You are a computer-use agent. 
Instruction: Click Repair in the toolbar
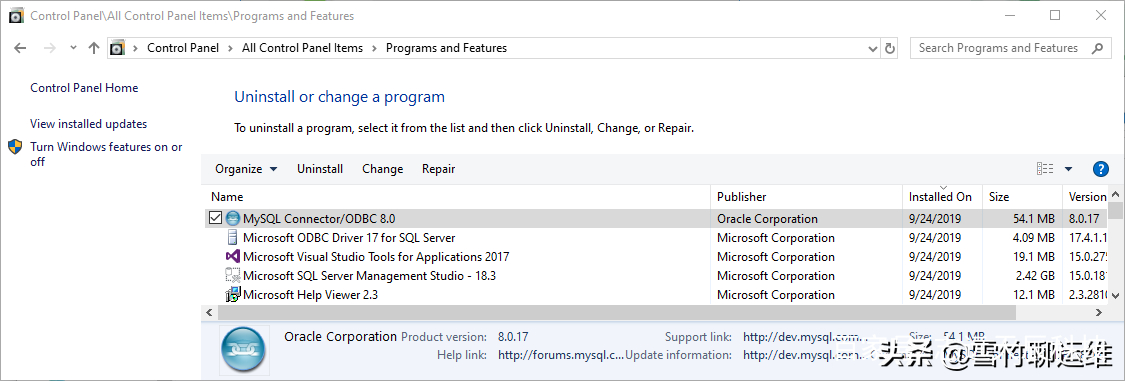(x=438, y=169)
